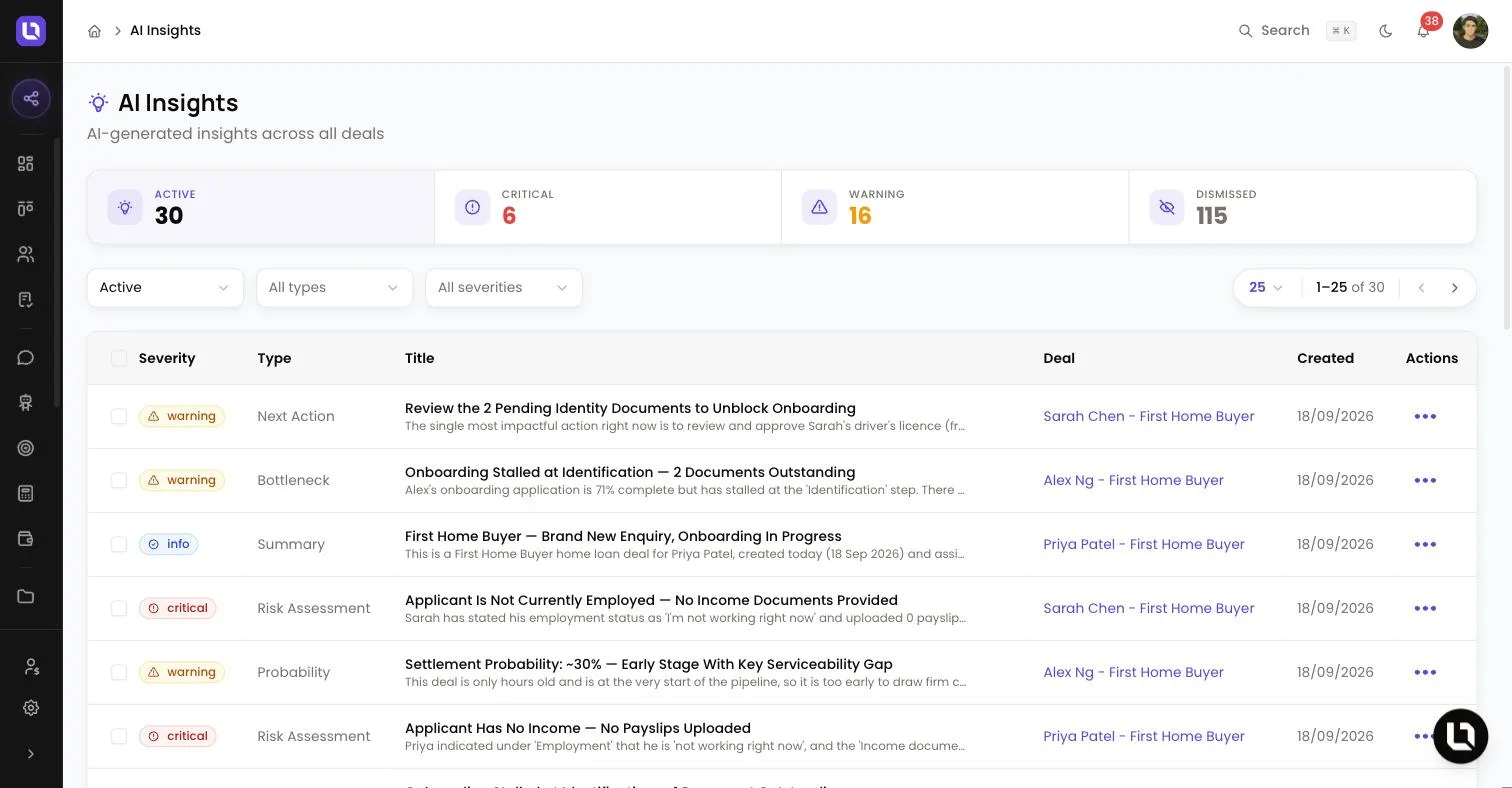The image size is (1512, 788).
Task: Open the kanban board sidebar icon
Action: (x=26, y=208)
